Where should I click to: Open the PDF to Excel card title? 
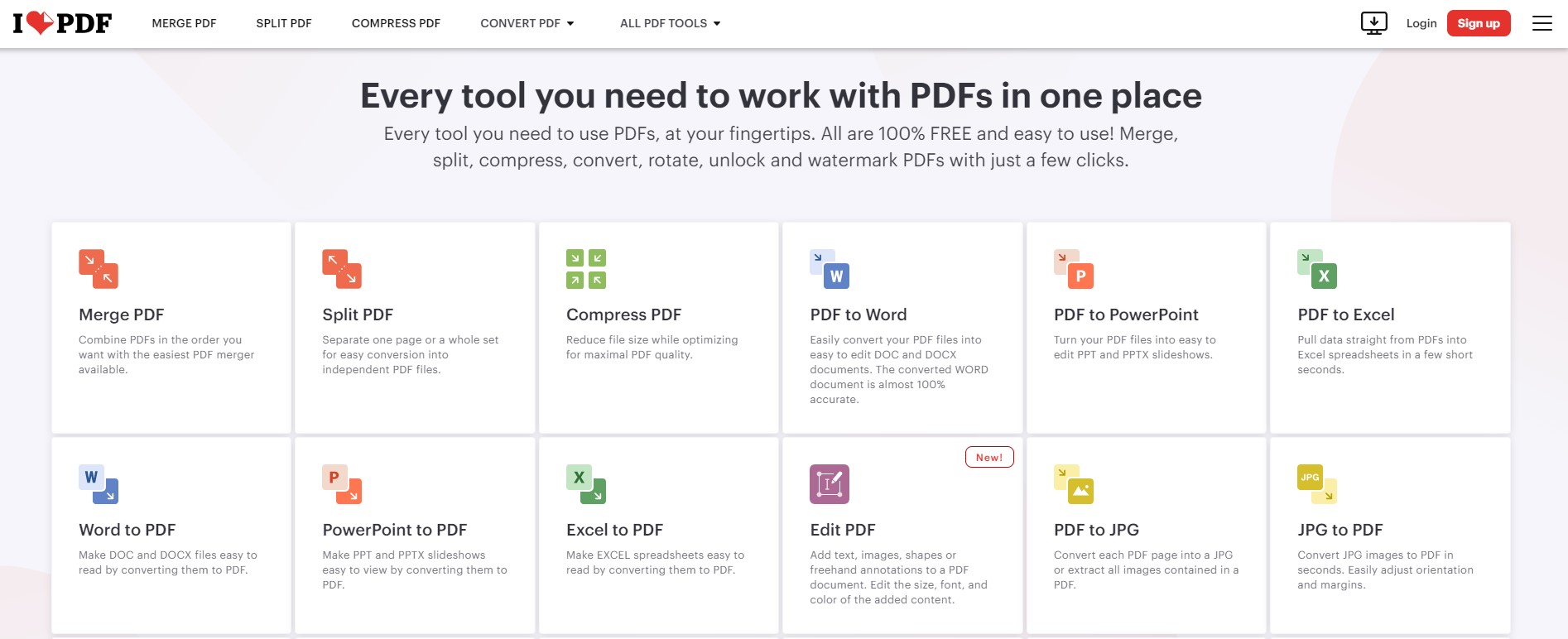[1346, 315]
